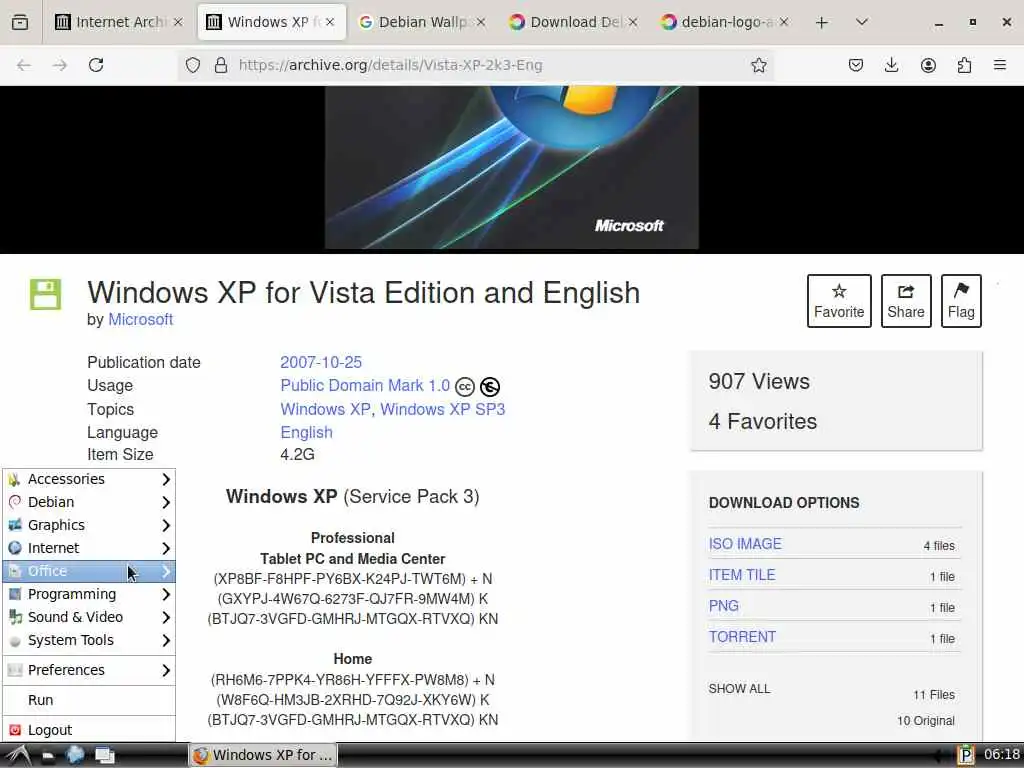This screenshot has width=1024, height=768.
Task: Open the extensions puzzle icon
Action: 964,65
